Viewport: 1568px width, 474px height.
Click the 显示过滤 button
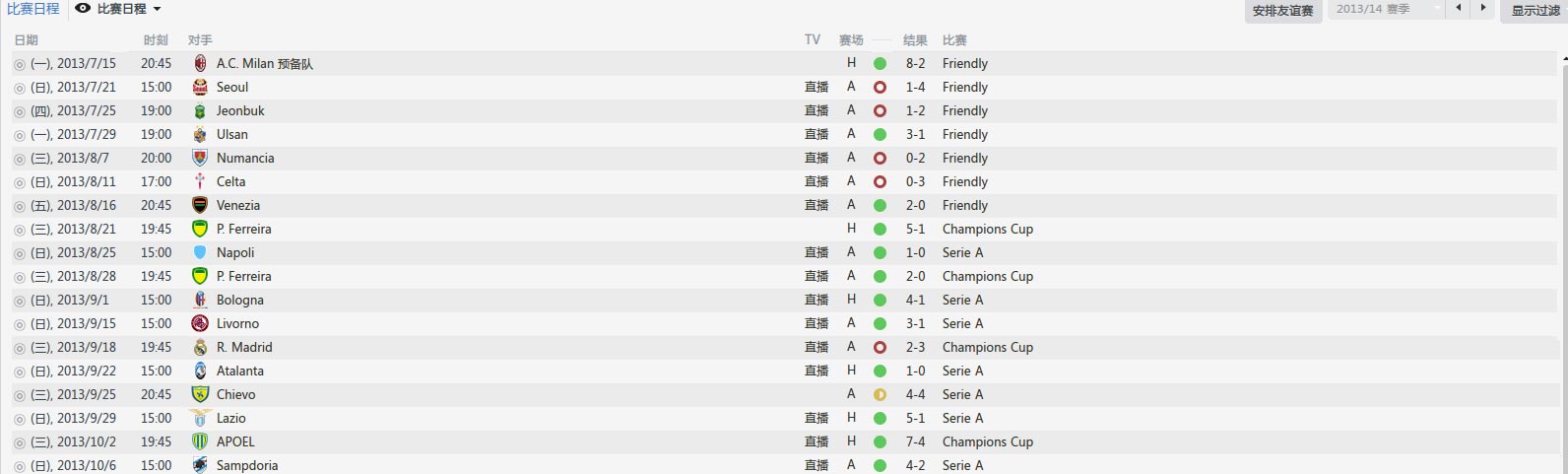pos(1535,10)
